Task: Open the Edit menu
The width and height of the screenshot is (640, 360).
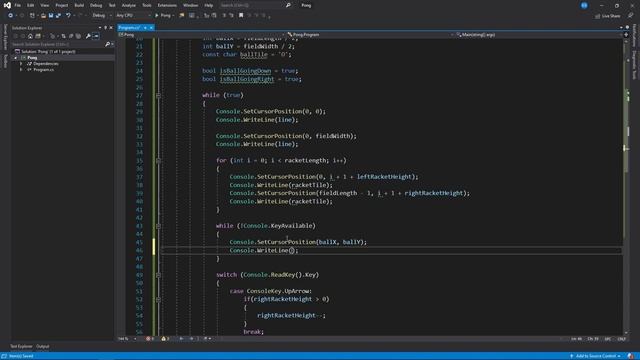Action: [x=31, y=5]
